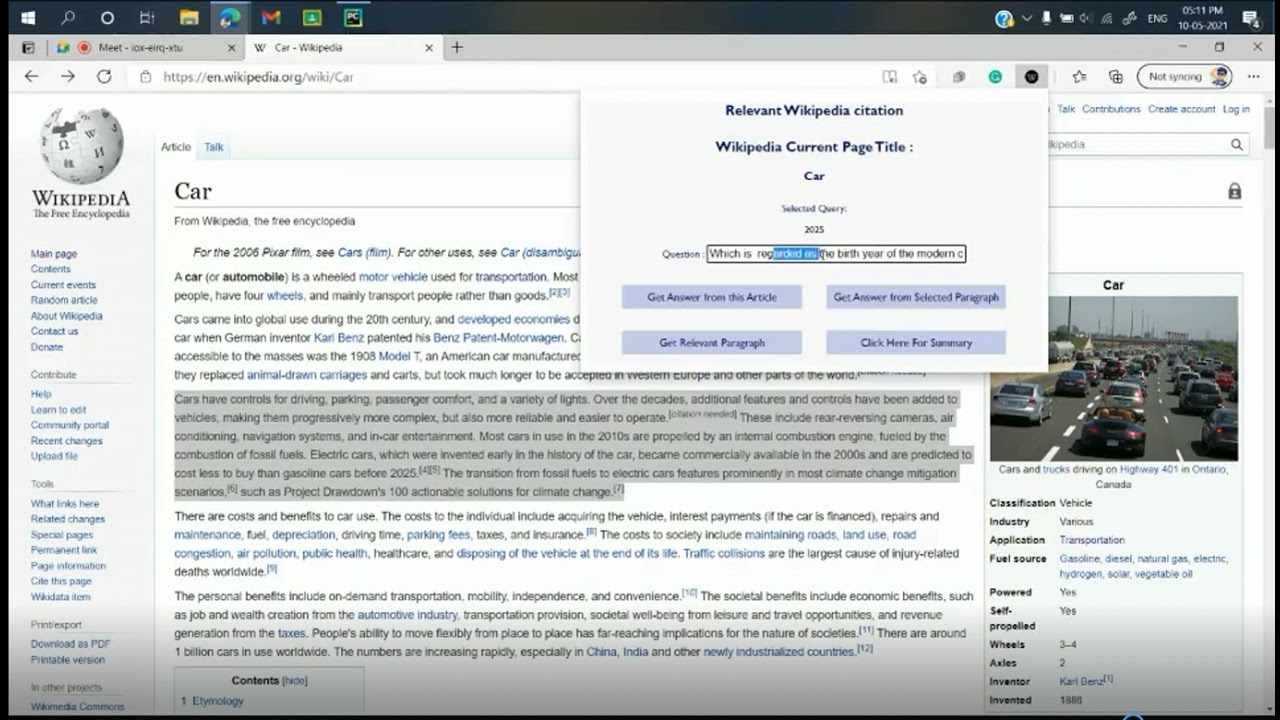1280x720 pixels.
Task: Open Grammarly extension icon
Action: pyautogui.click(x=995, y=76)
